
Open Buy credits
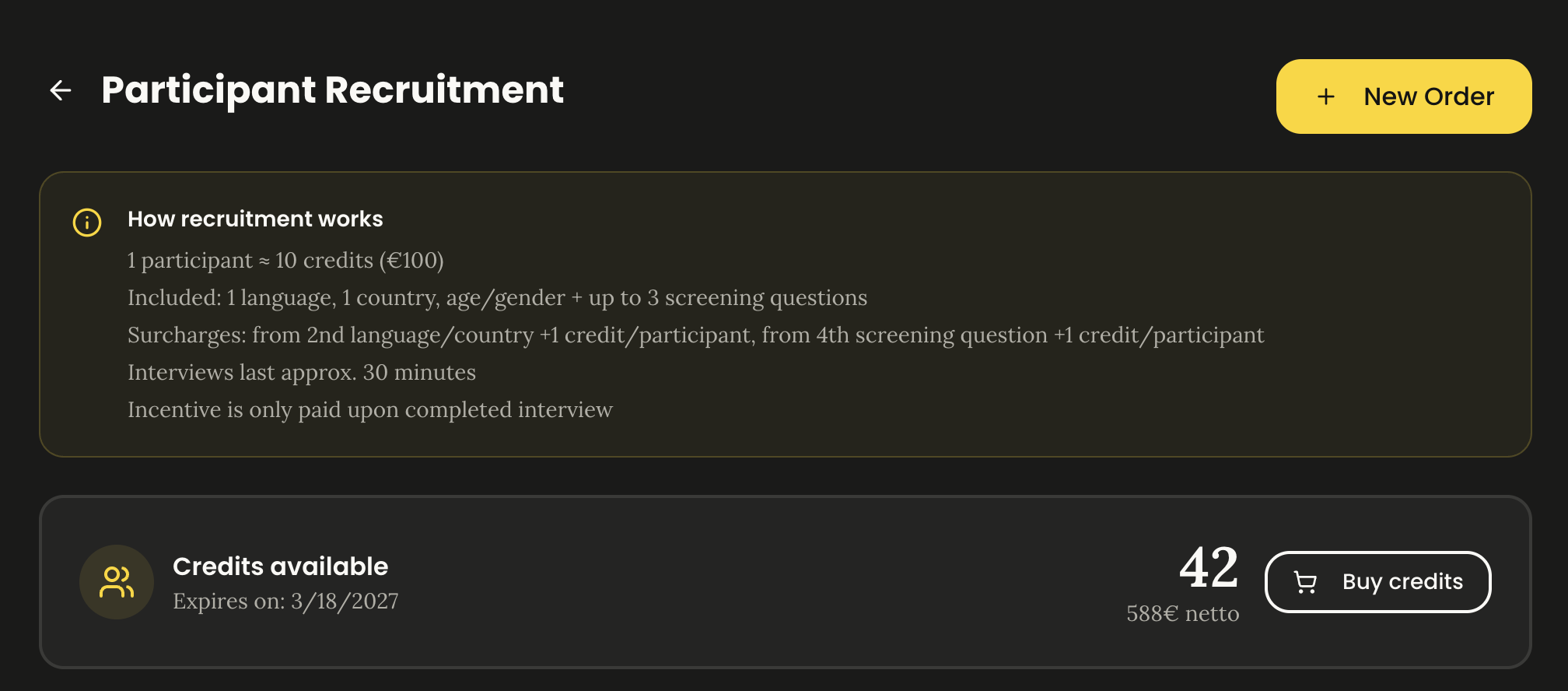(1377, 582)
